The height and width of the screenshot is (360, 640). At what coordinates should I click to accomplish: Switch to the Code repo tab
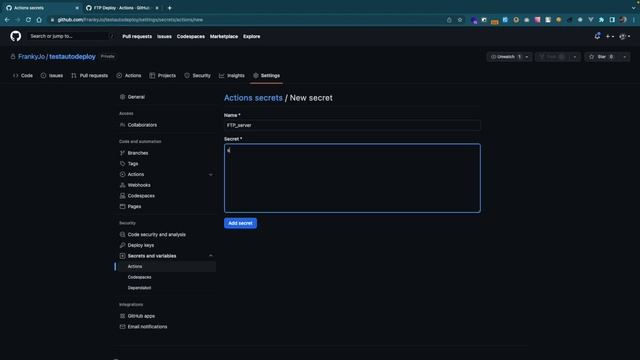pos(23,76)
